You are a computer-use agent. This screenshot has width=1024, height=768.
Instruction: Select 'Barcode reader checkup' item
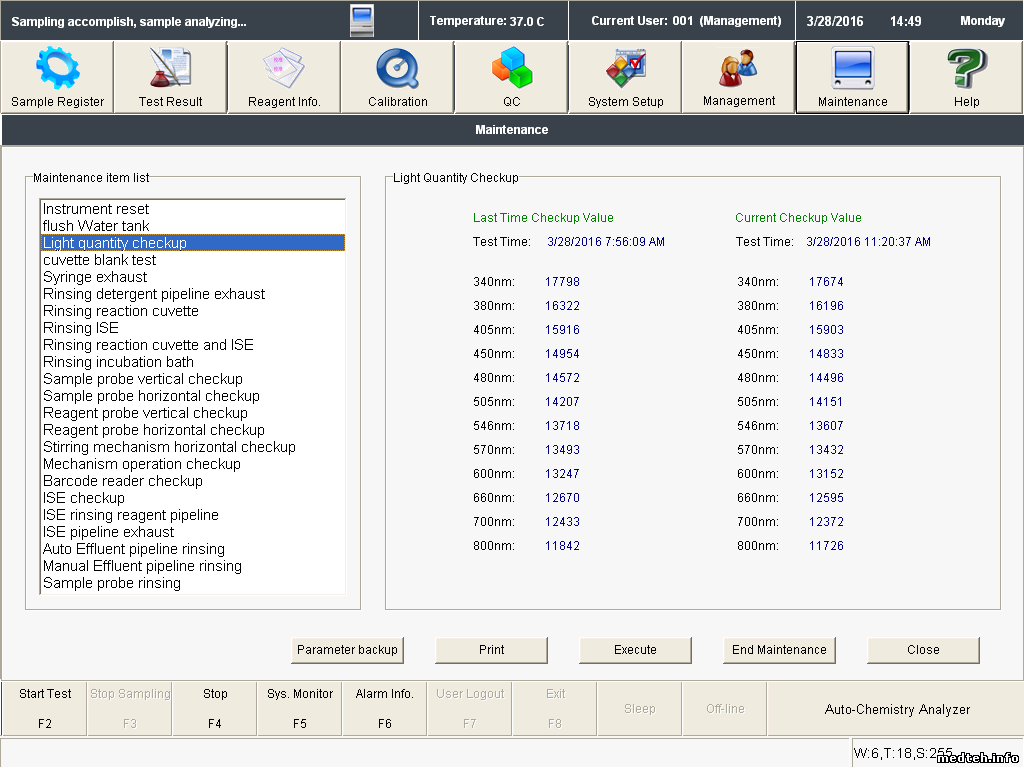122,481
